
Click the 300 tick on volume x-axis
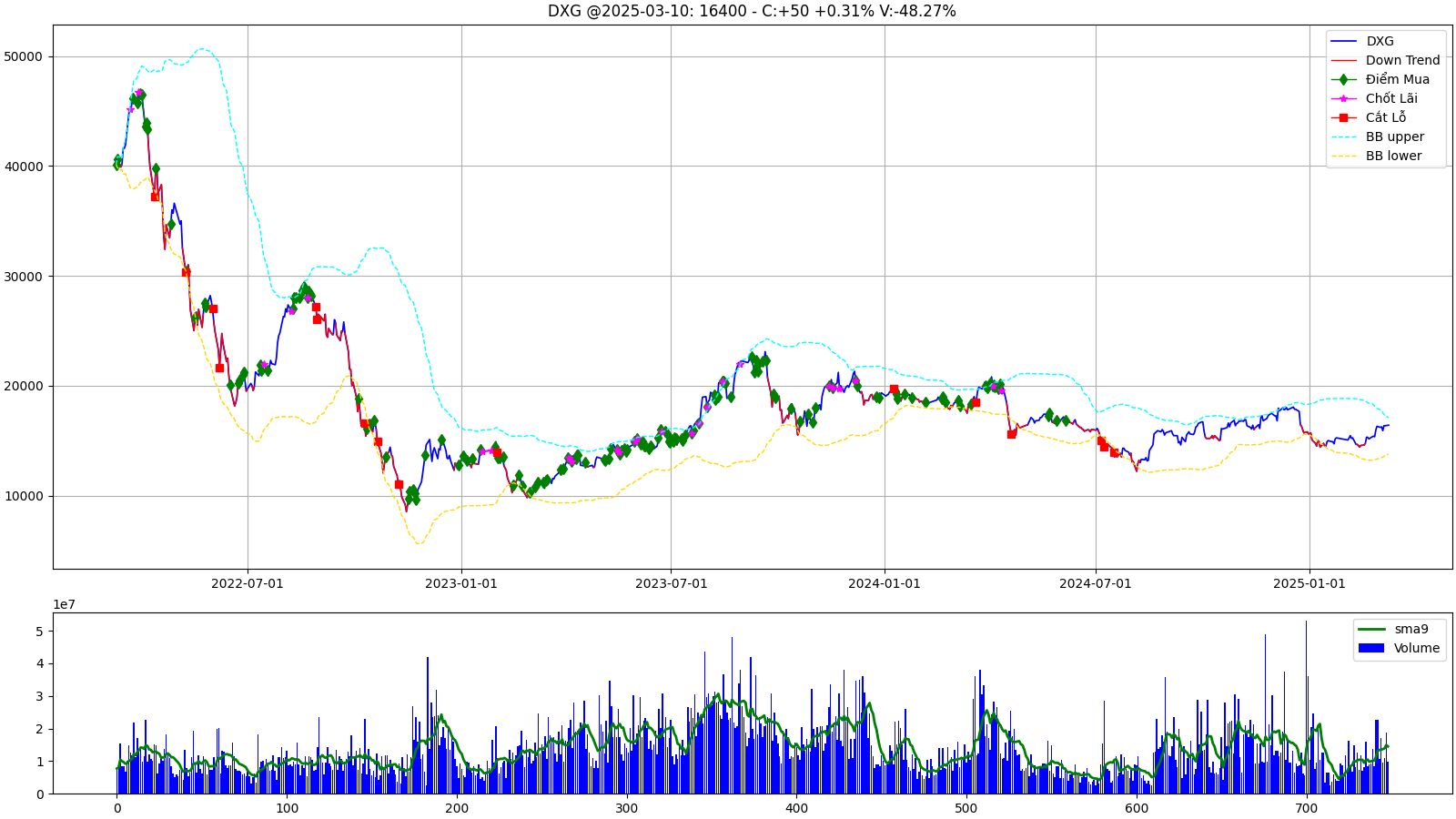626,808
